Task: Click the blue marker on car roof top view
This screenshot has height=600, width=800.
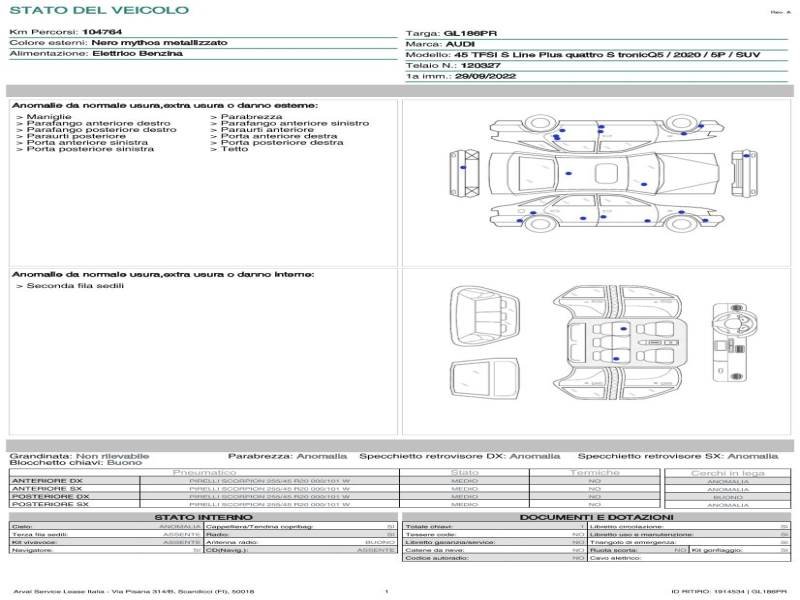Action: pos(568,174)
